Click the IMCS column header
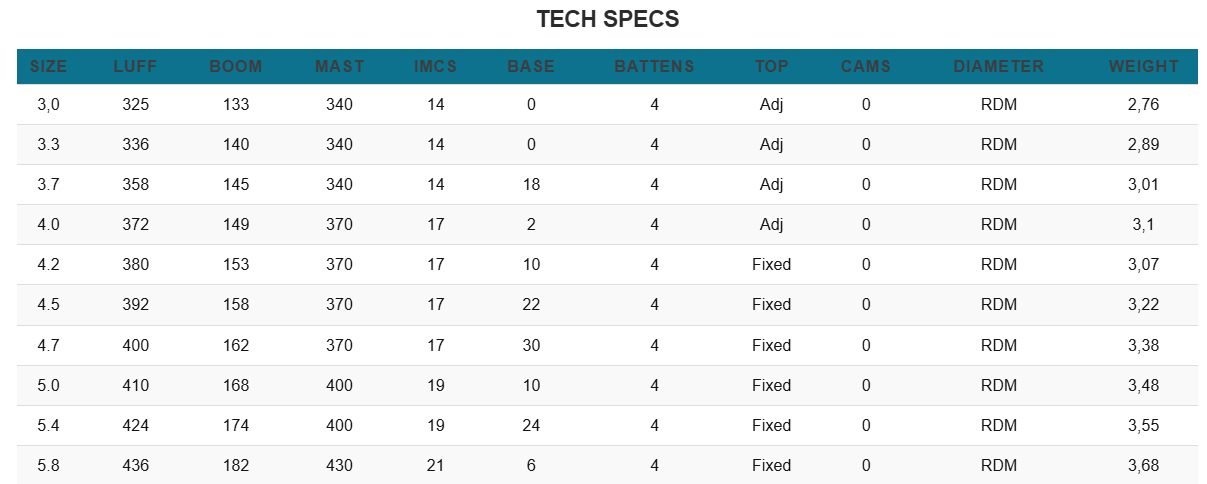1207x484 pixels. (x=435, y=67)
